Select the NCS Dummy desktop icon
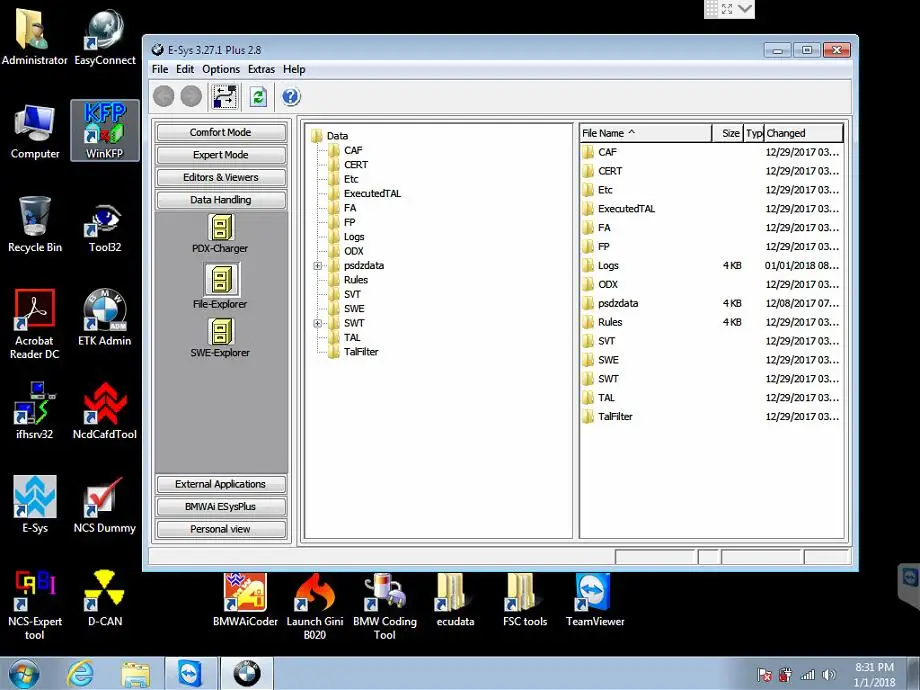The image size is (920, 690). (x=105, y=504)
